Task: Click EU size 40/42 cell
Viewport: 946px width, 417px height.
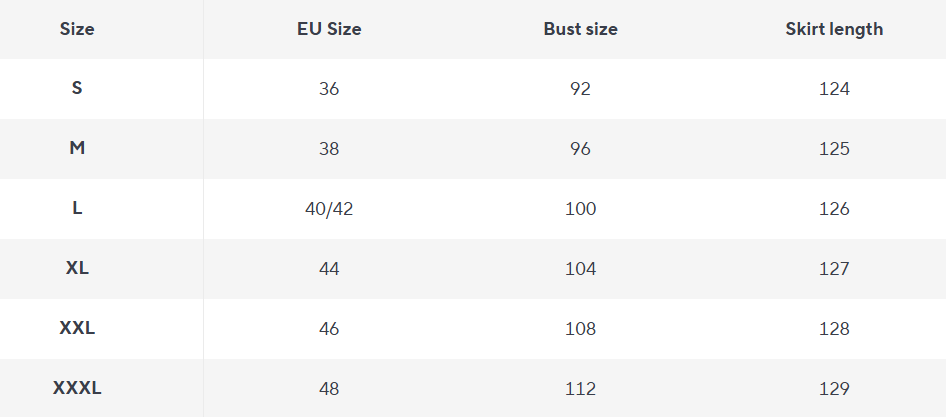Action: coord(329,209)
